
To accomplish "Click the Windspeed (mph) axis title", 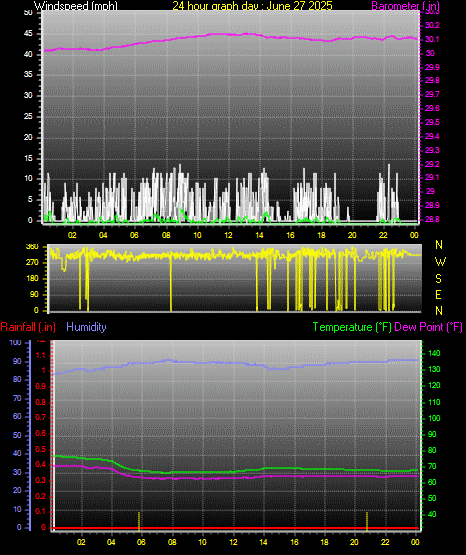I will 75,6.
